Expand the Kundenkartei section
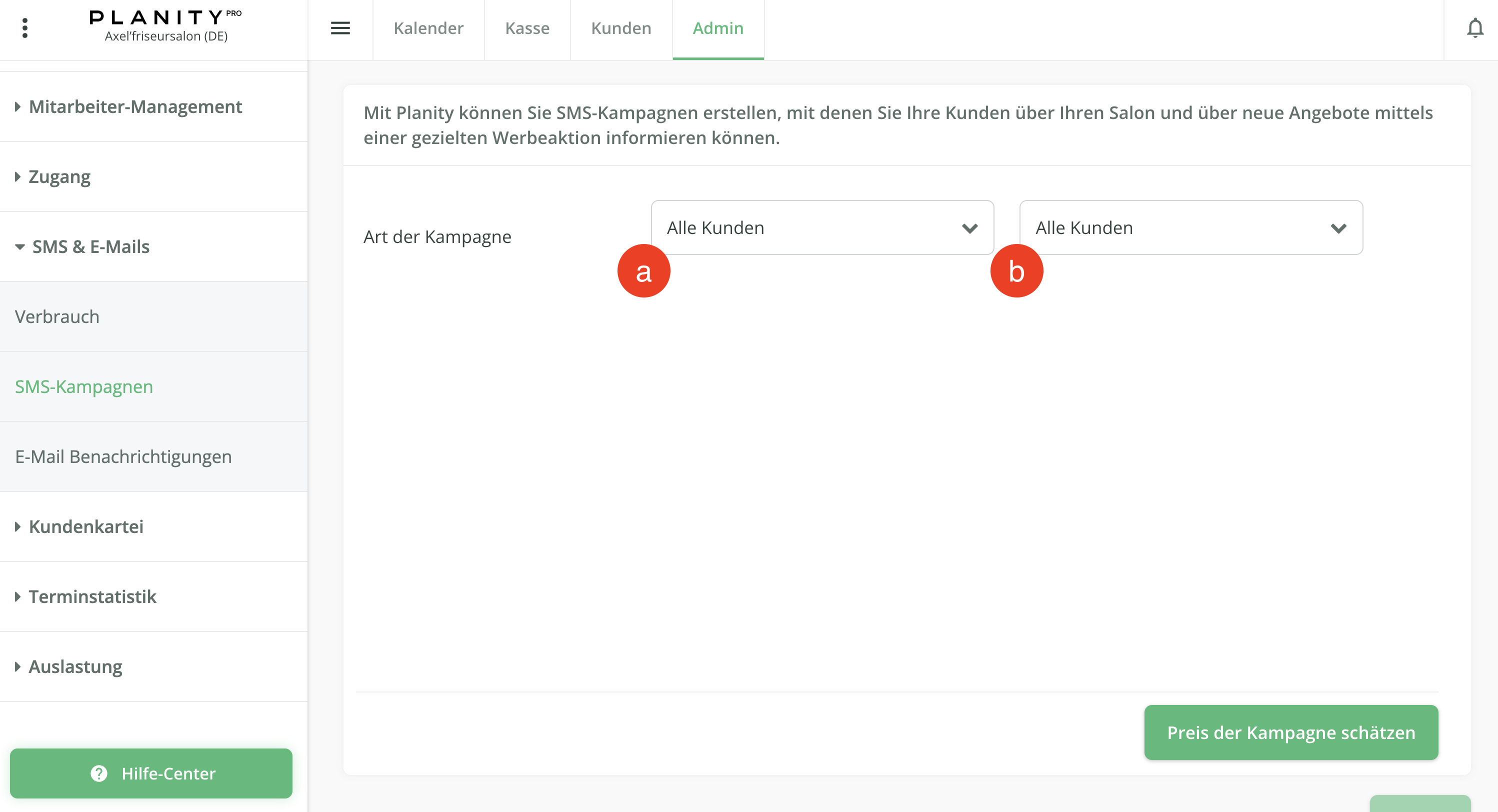1498x812 pixels. click(85, 526)
